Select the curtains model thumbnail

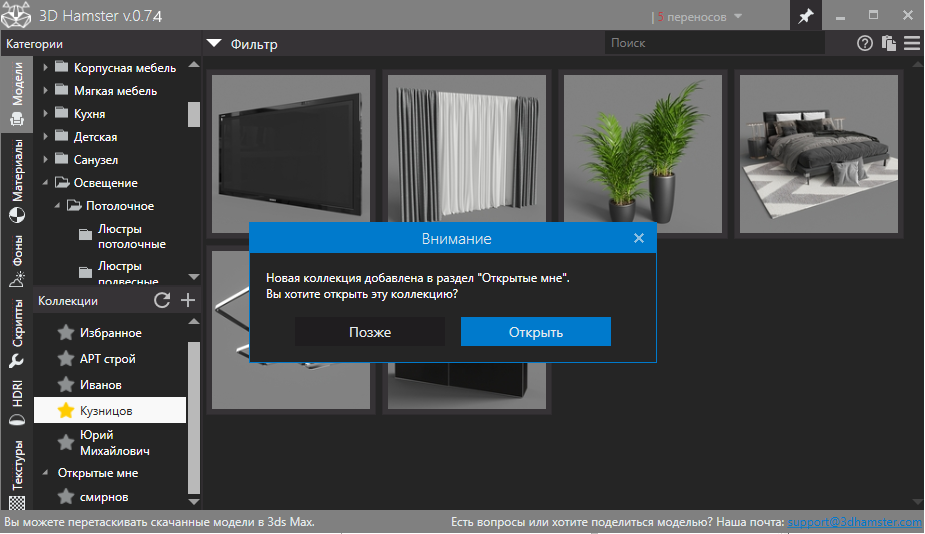(x=467, y=149)
